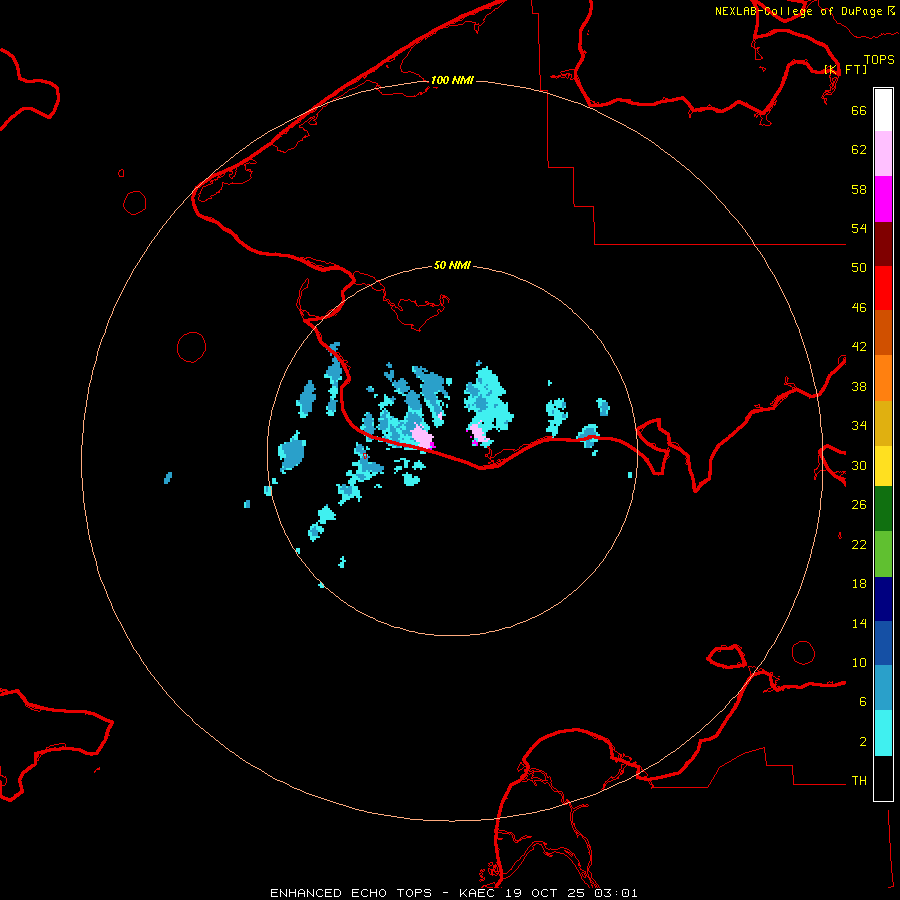Click the '42' legend value
Image resolution: width=900 pixels, height=900 pixels.
[859, 347]
